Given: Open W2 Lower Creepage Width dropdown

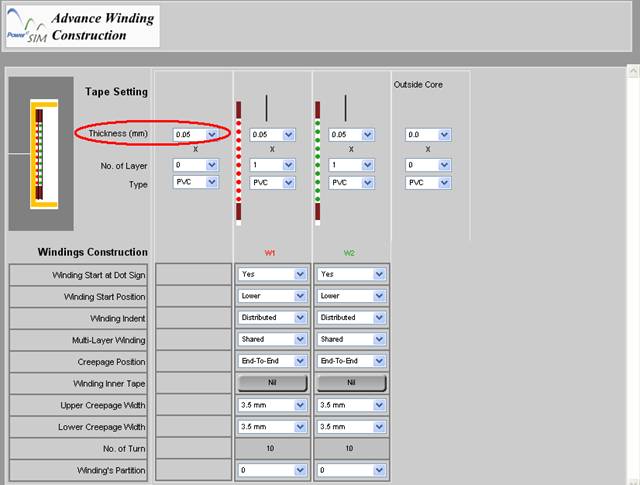Looking at the screenshot, I should pyautogui.click(x=351, y=427).
